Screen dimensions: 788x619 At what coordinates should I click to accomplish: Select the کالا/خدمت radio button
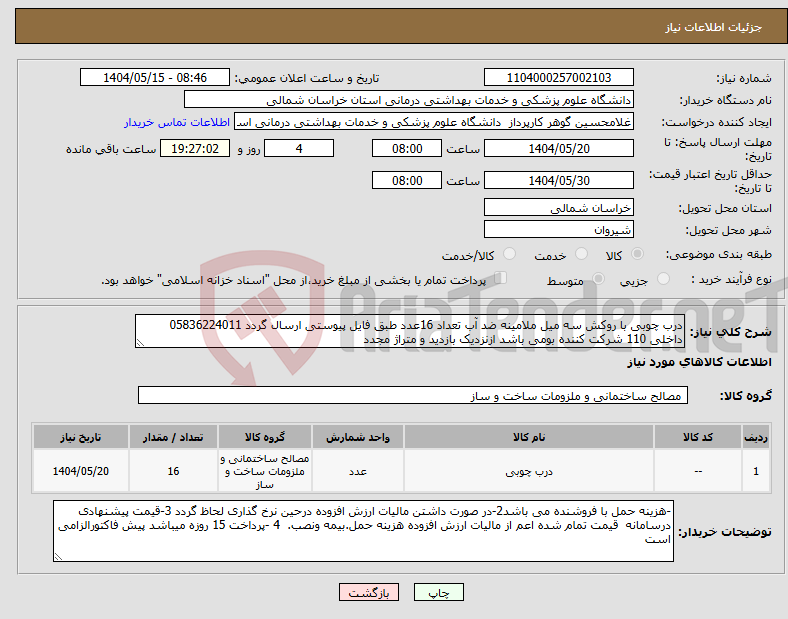click(510, 254)
